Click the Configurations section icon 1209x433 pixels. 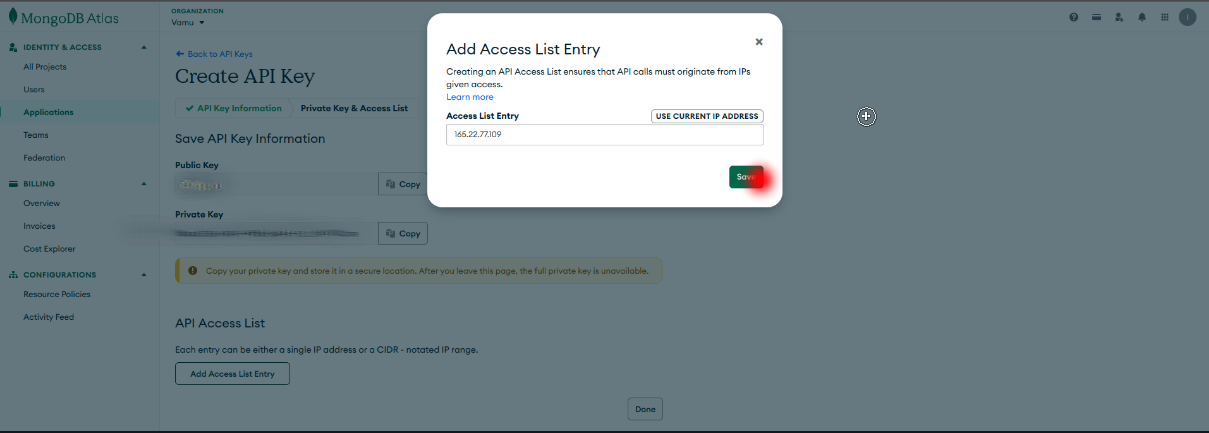(x=14, y=275)
